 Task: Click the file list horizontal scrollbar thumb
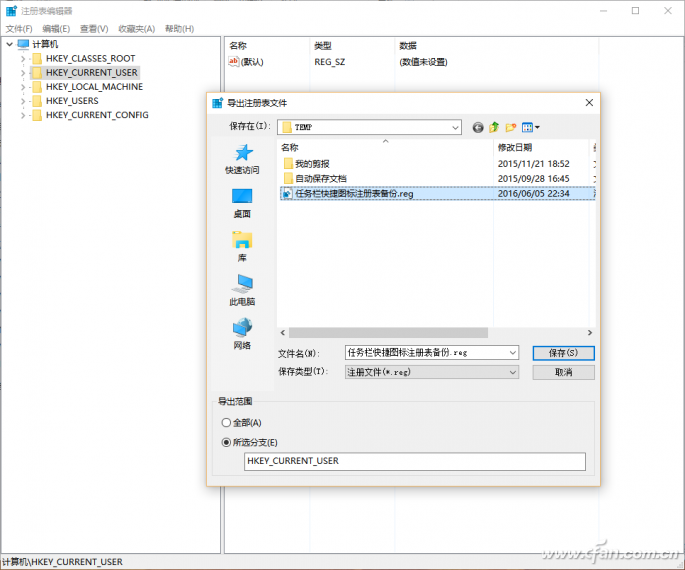388,333
